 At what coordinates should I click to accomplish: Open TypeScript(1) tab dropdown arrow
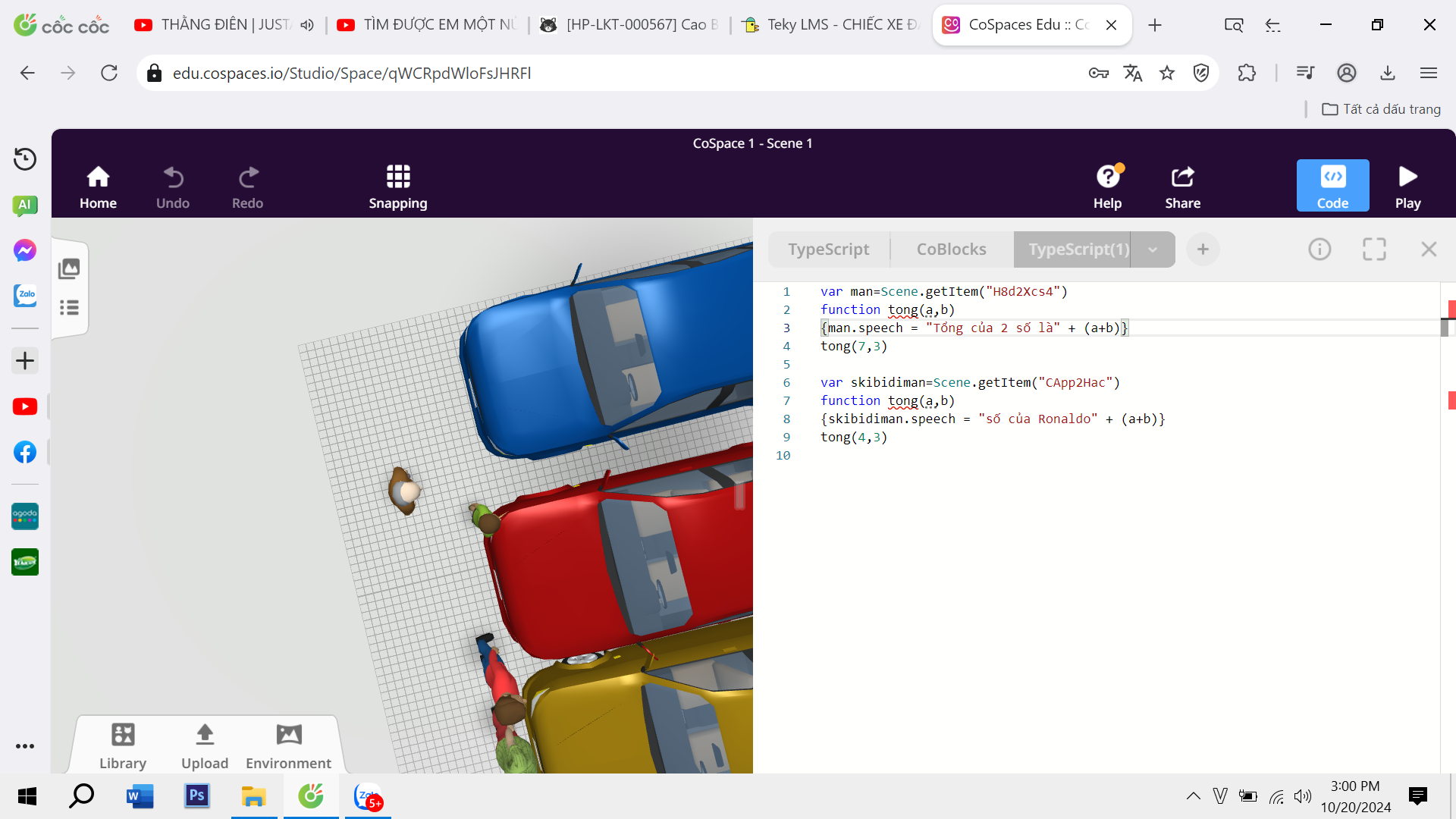tap(1153, 249)
